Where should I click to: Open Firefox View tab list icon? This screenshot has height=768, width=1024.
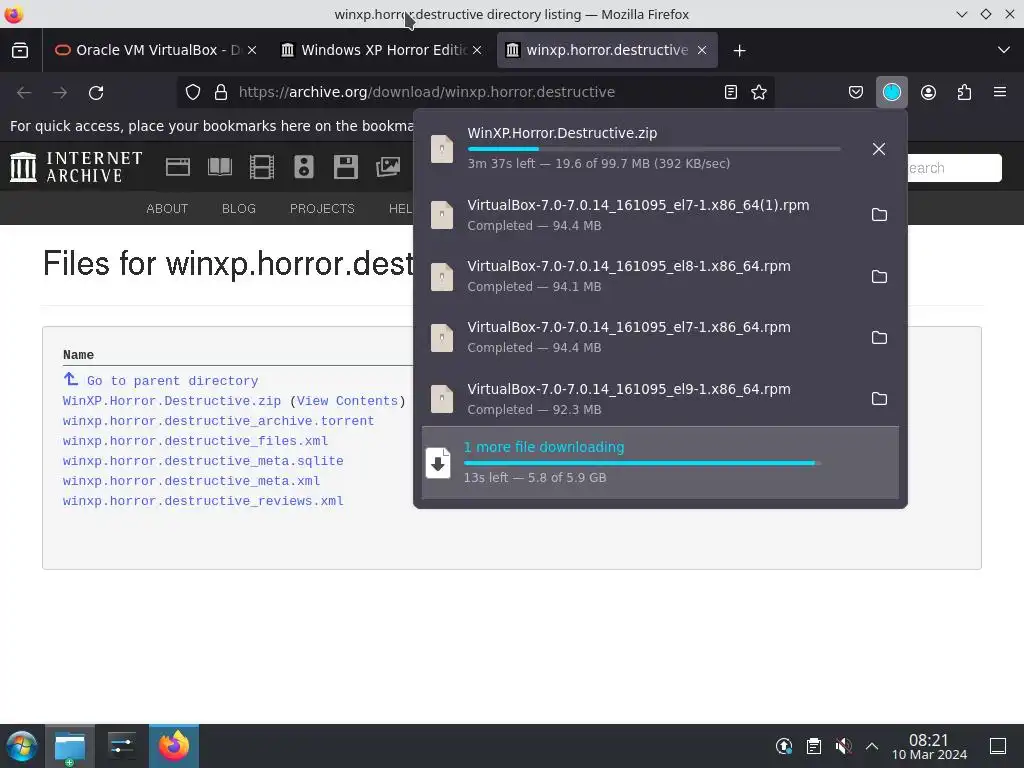point(20,50)
